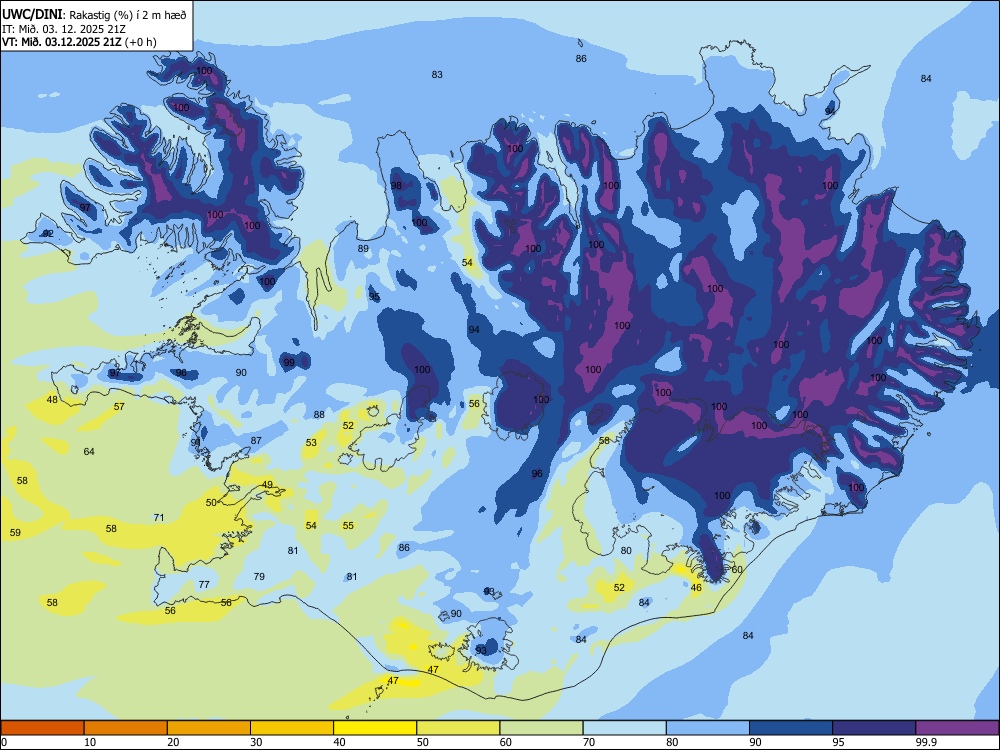Image resolution: width=1000 pixels, height=750 pixels.
Task: Click the value 80 in the south-central area
Action: [626, 551]
